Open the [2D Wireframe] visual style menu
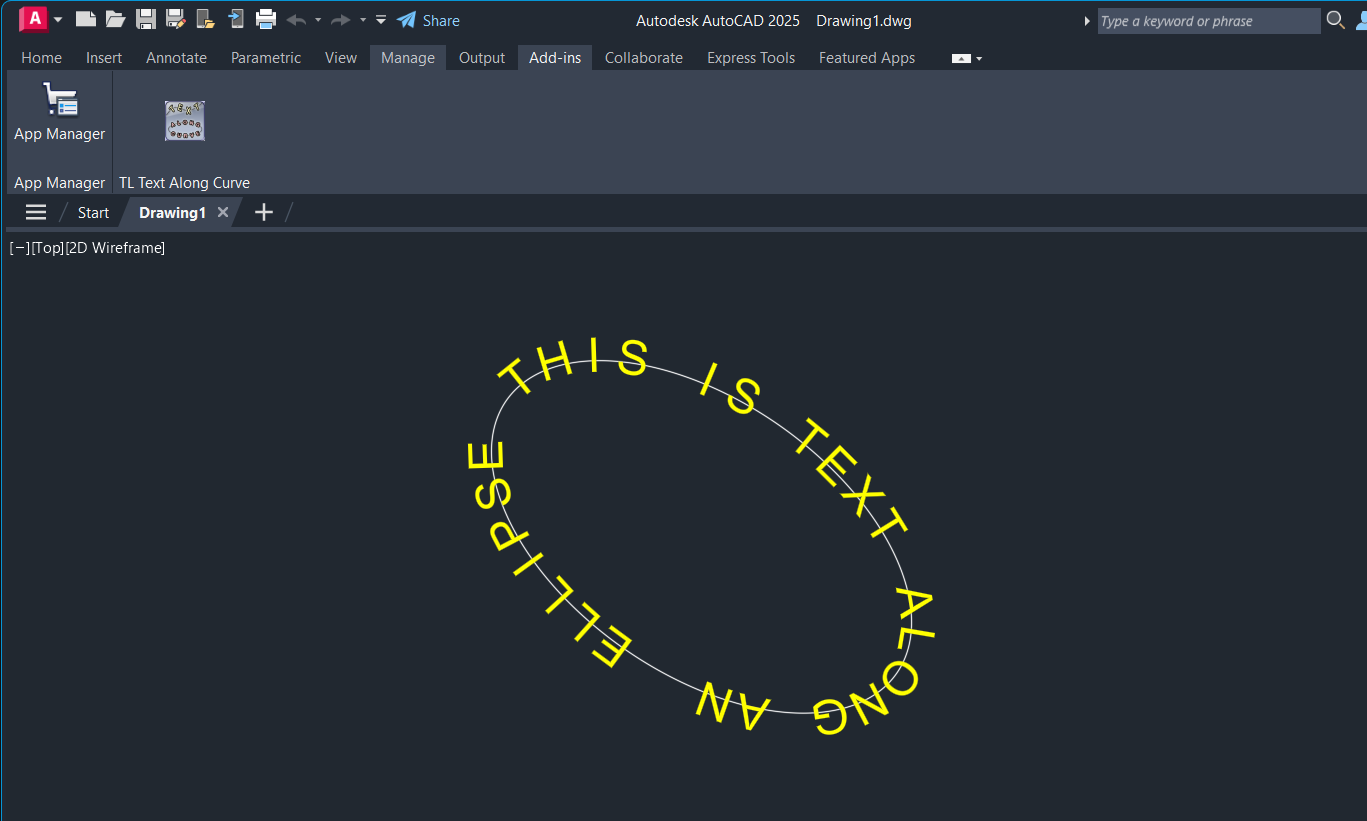Viewport: 1367px width, 821px height. pos(115,248)
